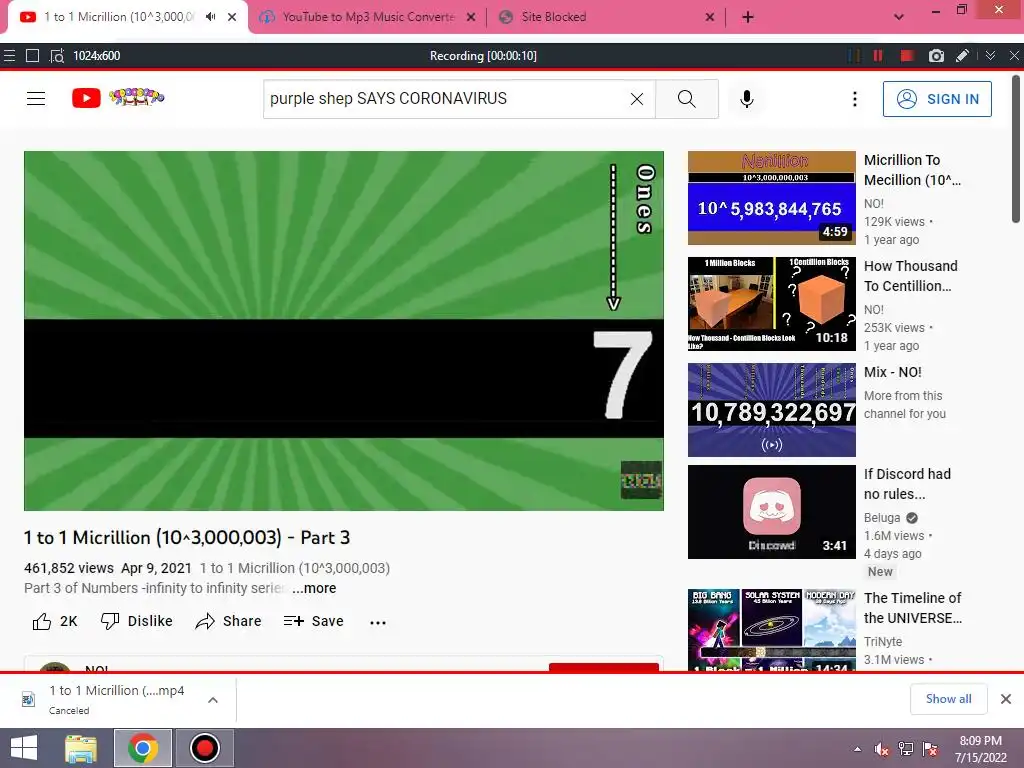Click the Dislike button

tap(136, 621)
